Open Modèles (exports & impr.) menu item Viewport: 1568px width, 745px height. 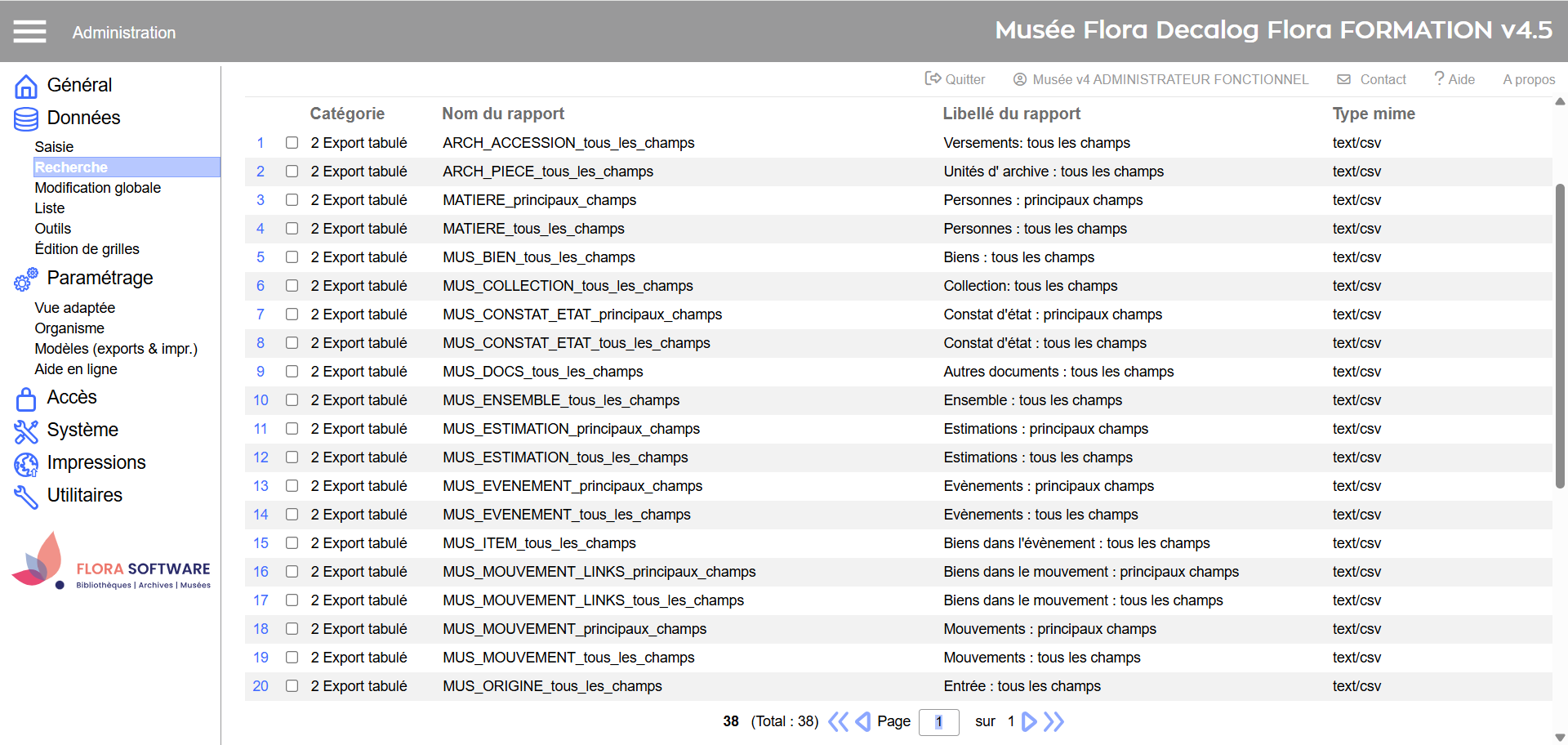[x=116, y=349]
